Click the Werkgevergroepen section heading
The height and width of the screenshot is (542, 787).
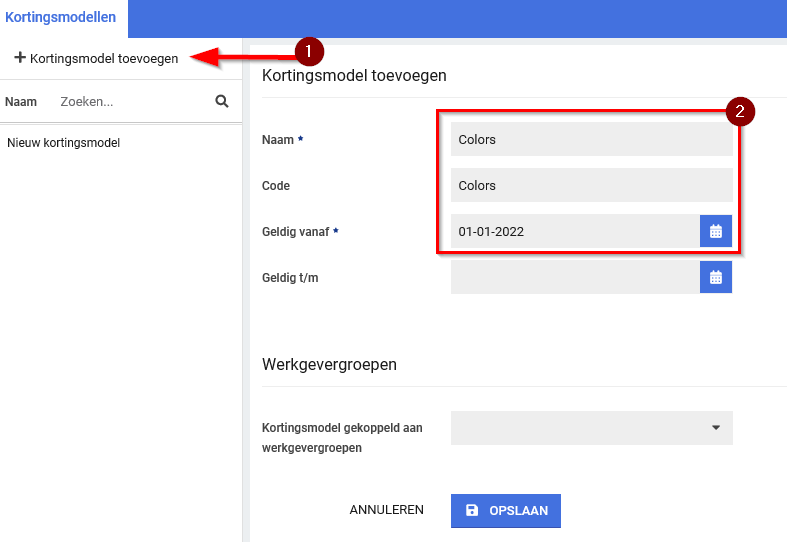(329, 364)
